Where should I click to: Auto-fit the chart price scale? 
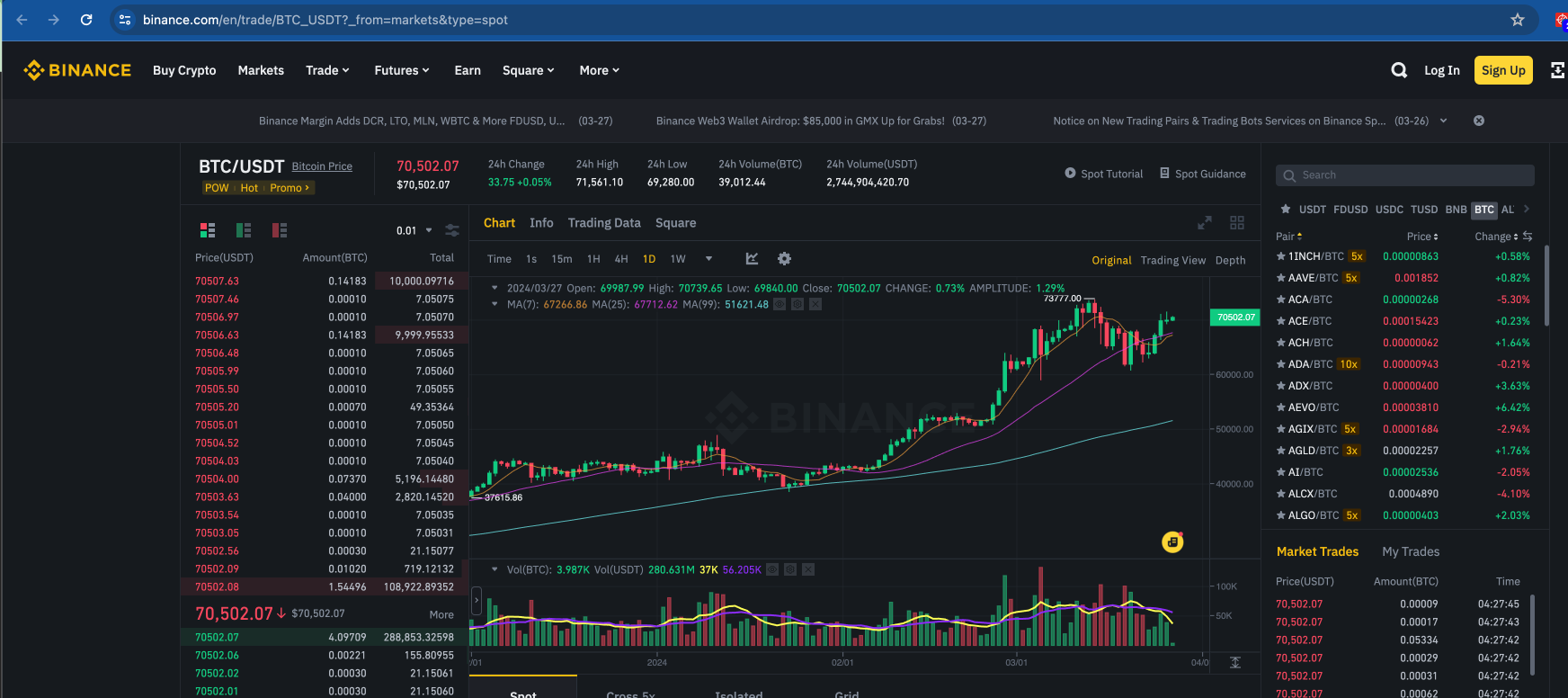pos(1235,662)
